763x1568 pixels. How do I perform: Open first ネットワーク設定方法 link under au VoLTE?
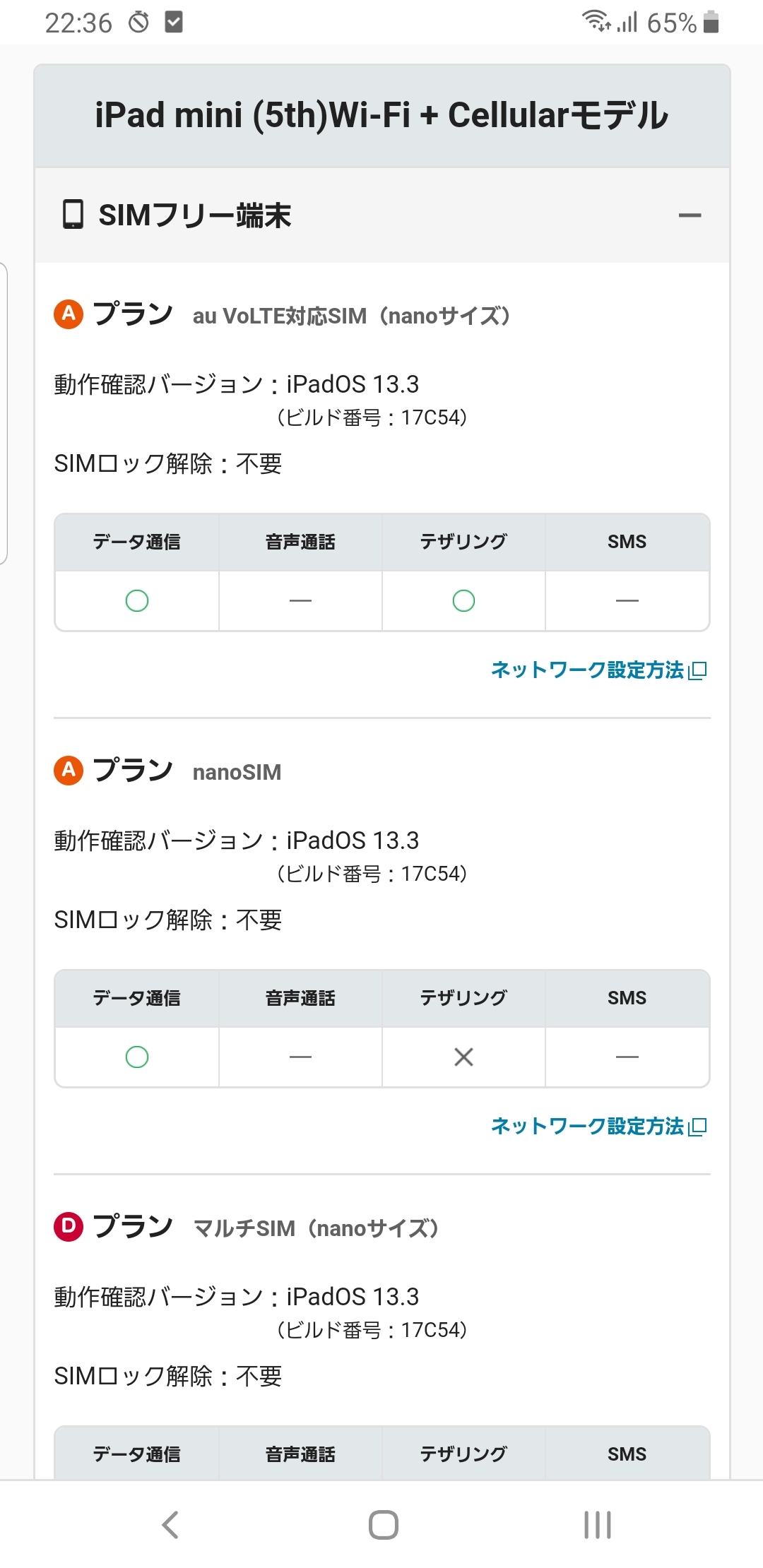587,670
